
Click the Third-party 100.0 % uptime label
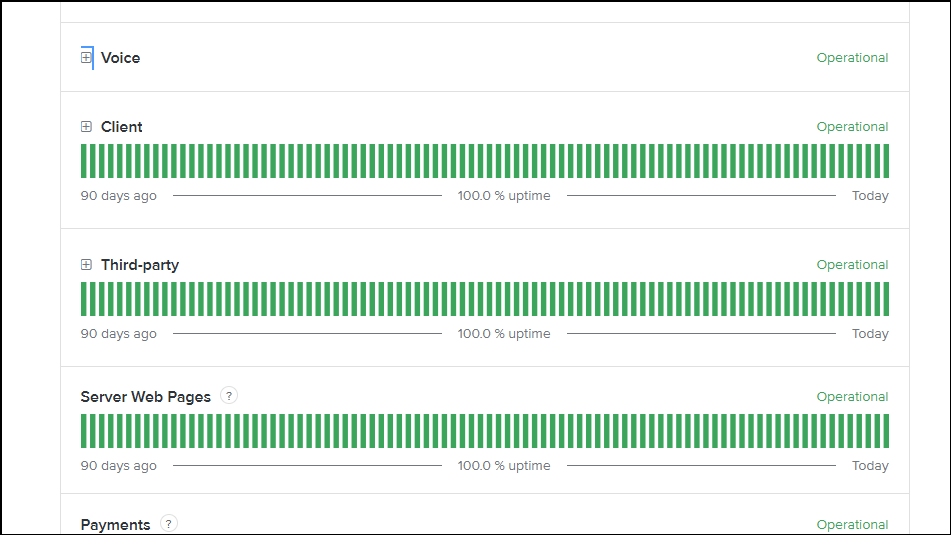coord(504,334)
